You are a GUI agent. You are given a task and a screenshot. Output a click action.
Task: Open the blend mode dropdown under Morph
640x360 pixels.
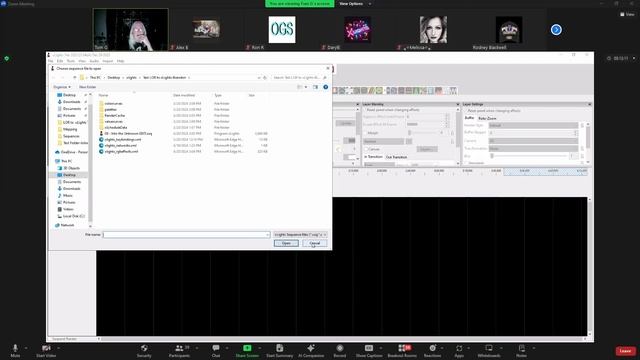pyautogui.click(x=383, y=141)
